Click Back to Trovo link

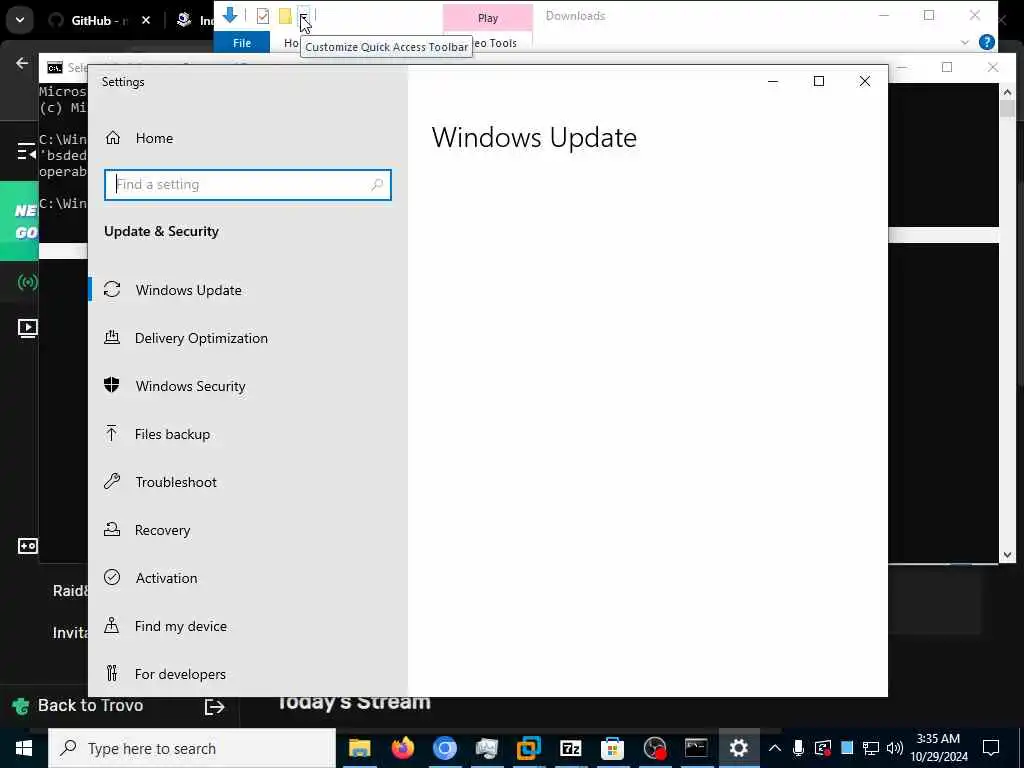tap(90, 705)
